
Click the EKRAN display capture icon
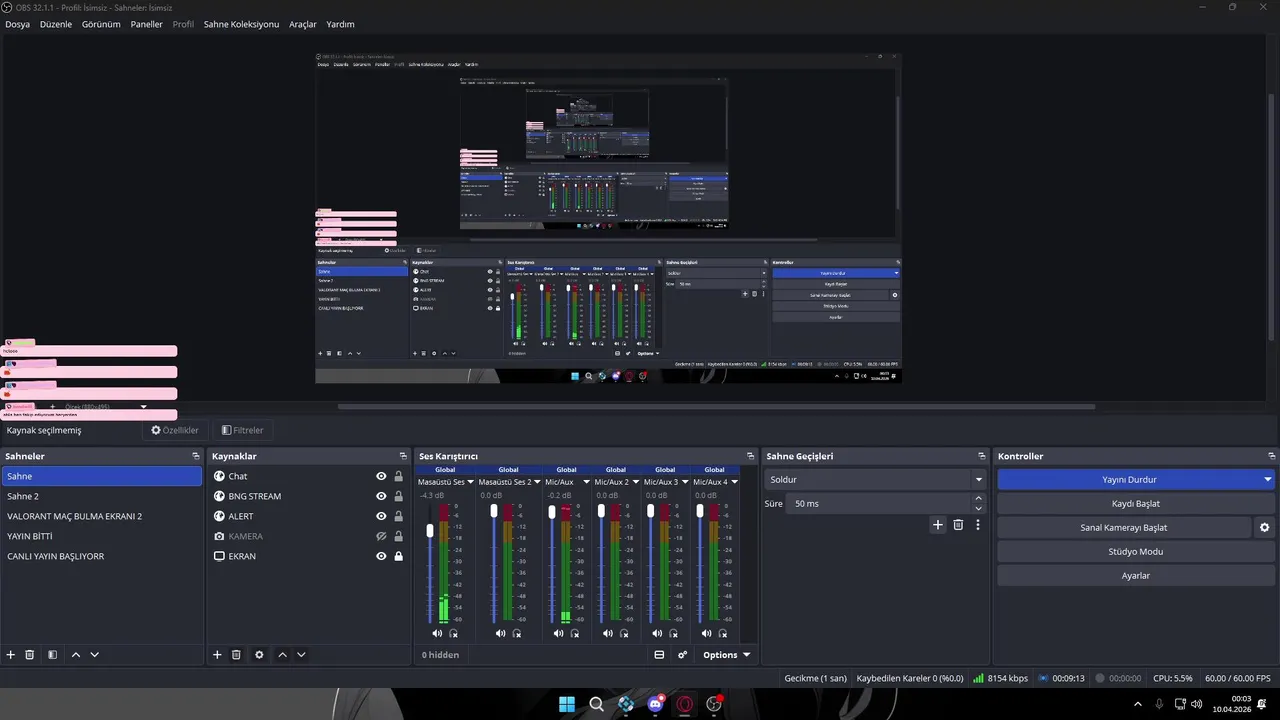[219, 556]
